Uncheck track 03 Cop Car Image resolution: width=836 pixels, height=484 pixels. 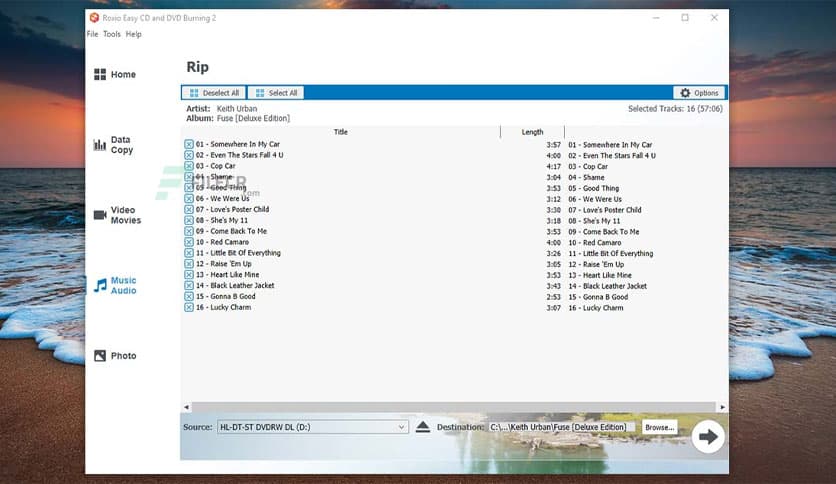189,166
